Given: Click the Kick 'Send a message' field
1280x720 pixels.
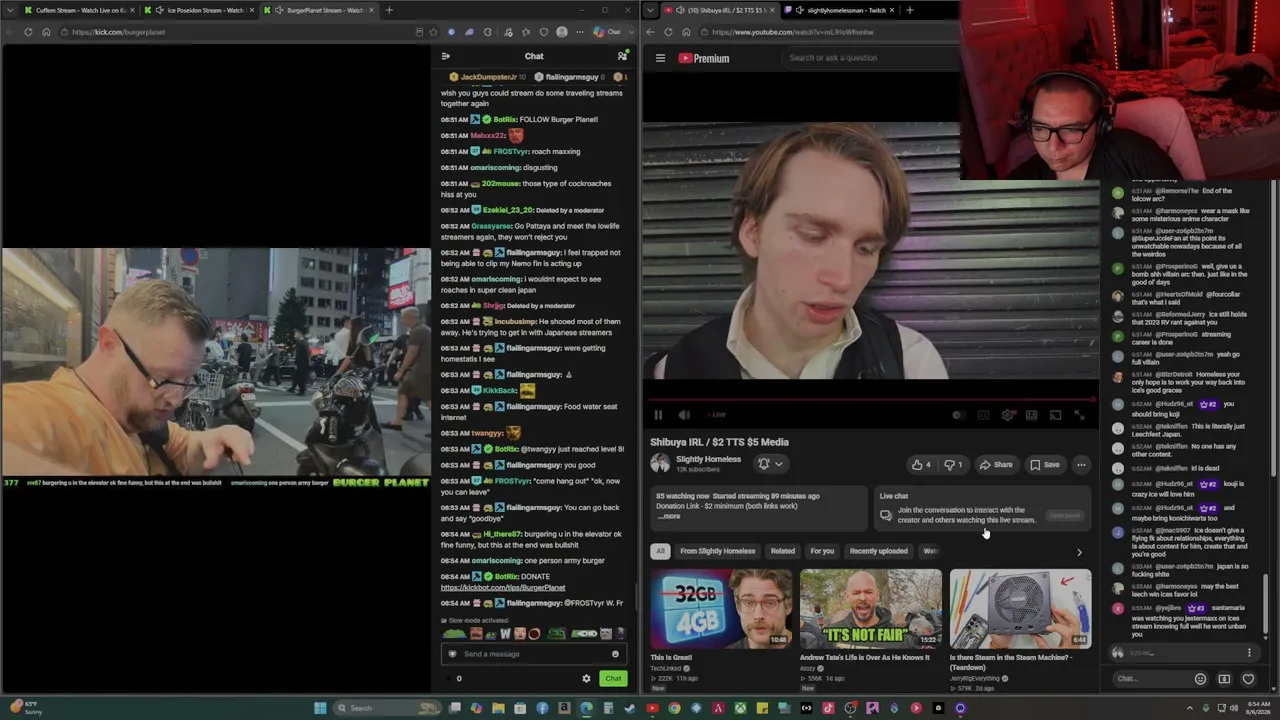Looking at the screenshot, I should [x=535, y=654].
